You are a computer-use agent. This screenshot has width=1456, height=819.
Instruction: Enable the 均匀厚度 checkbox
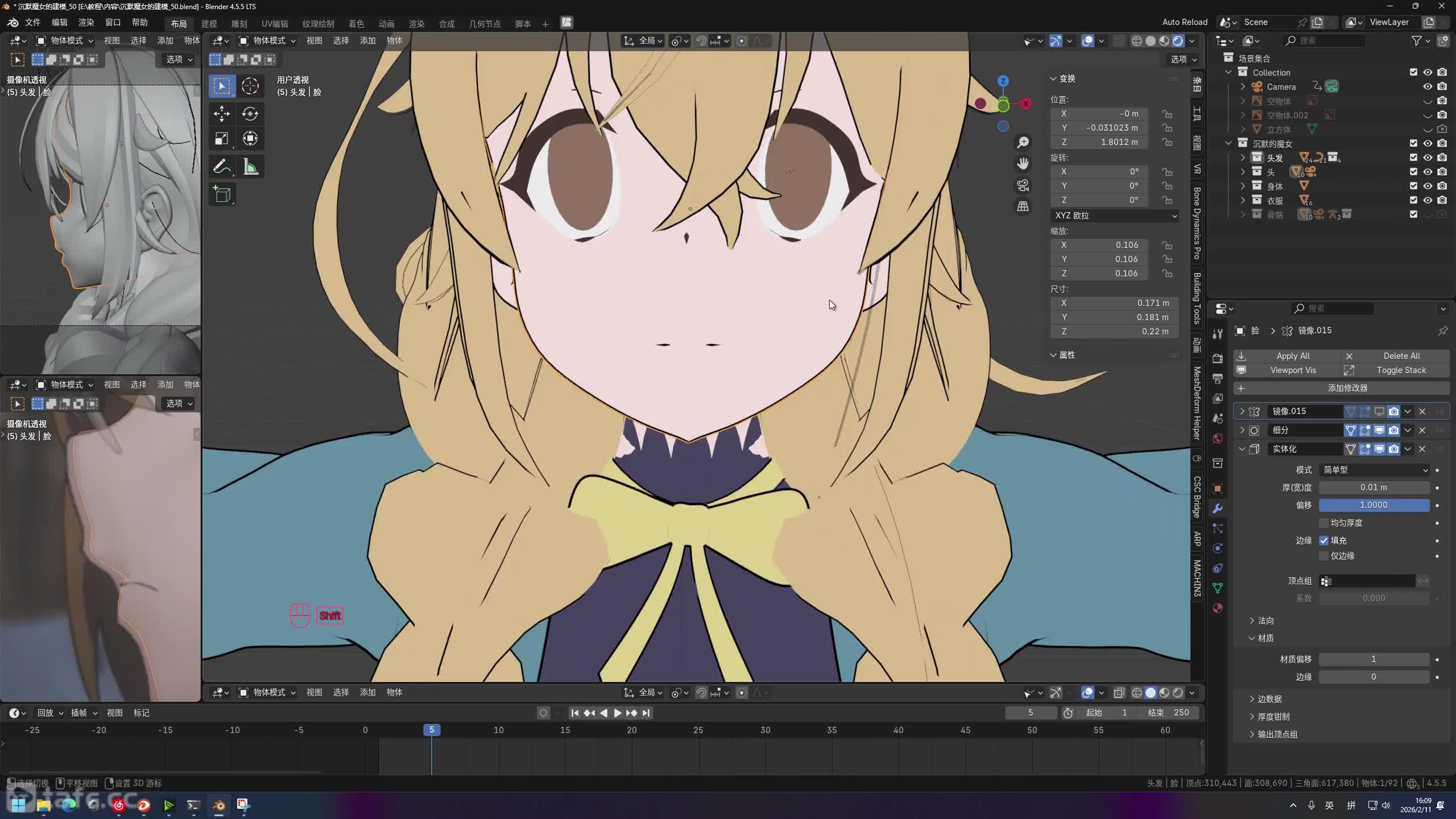click(1324, 523)
